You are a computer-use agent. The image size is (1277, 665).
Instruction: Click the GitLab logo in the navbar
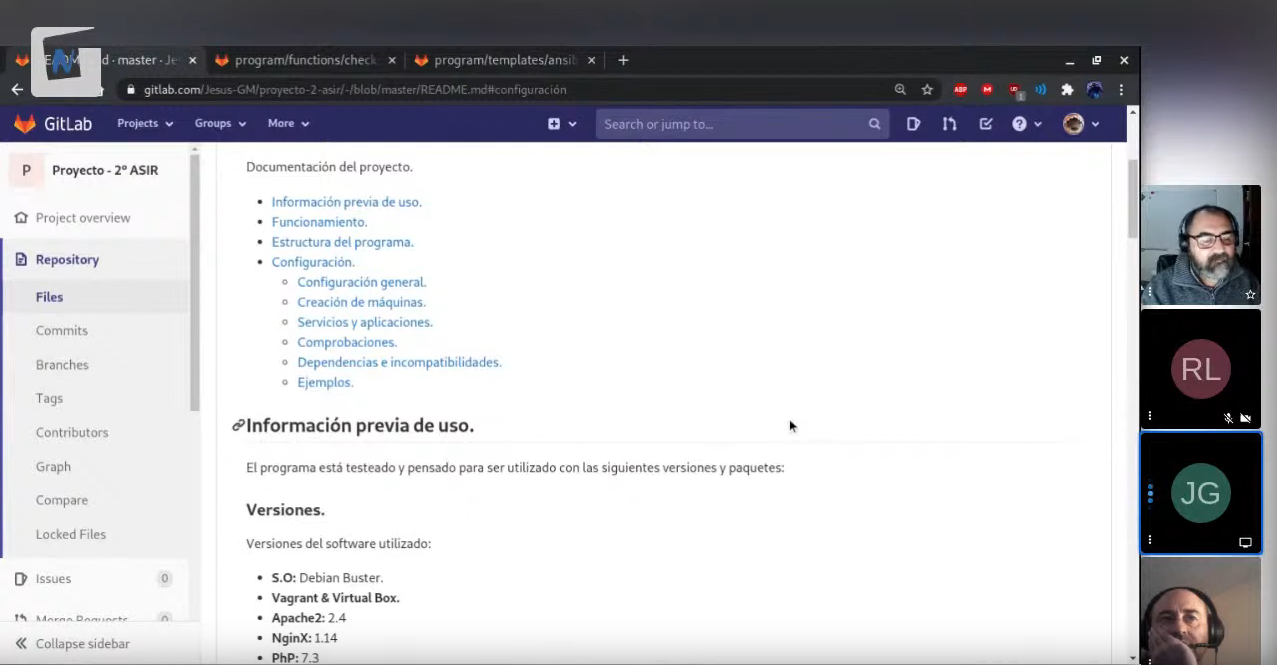tap(52, 124)
